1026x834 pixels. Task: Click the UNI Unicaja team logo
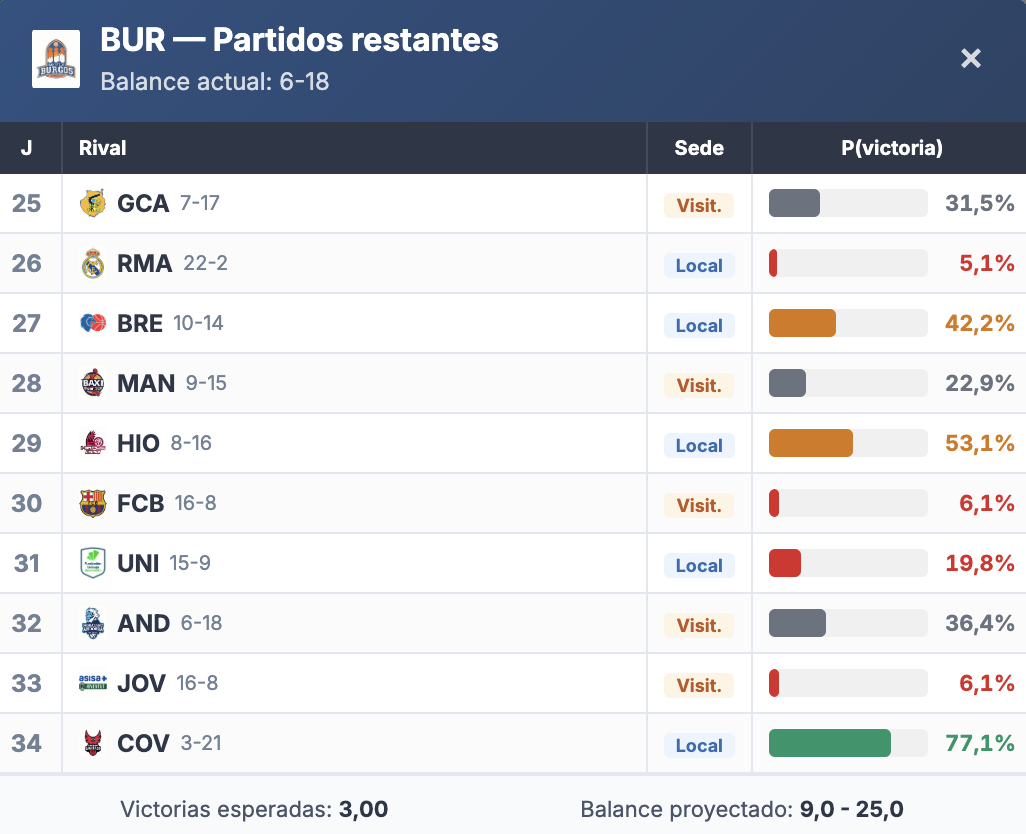pyautogui.click(x=93, y=563)
